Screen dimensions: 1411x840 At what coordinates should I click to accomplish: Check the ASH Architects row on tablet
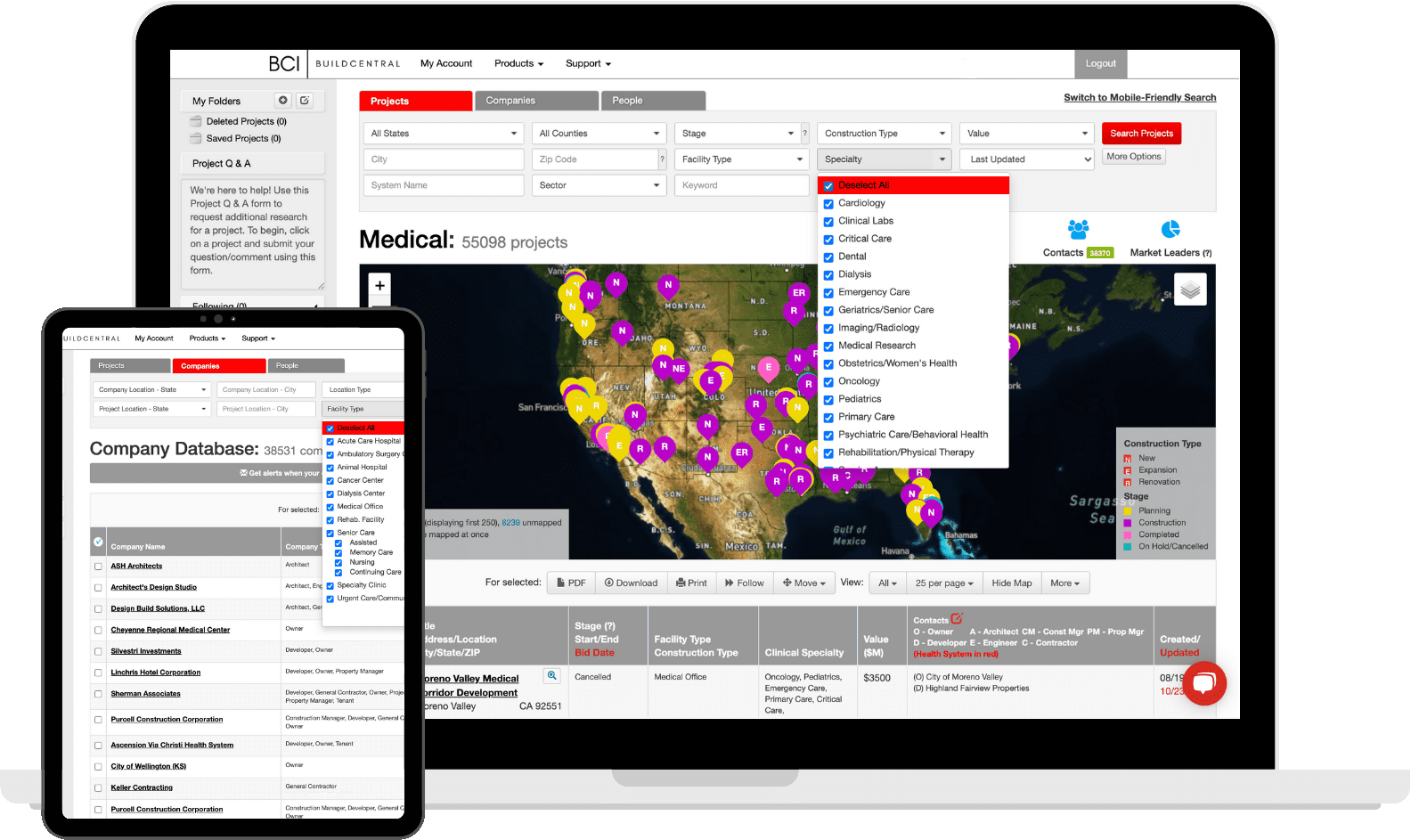[x=98, y=567]
